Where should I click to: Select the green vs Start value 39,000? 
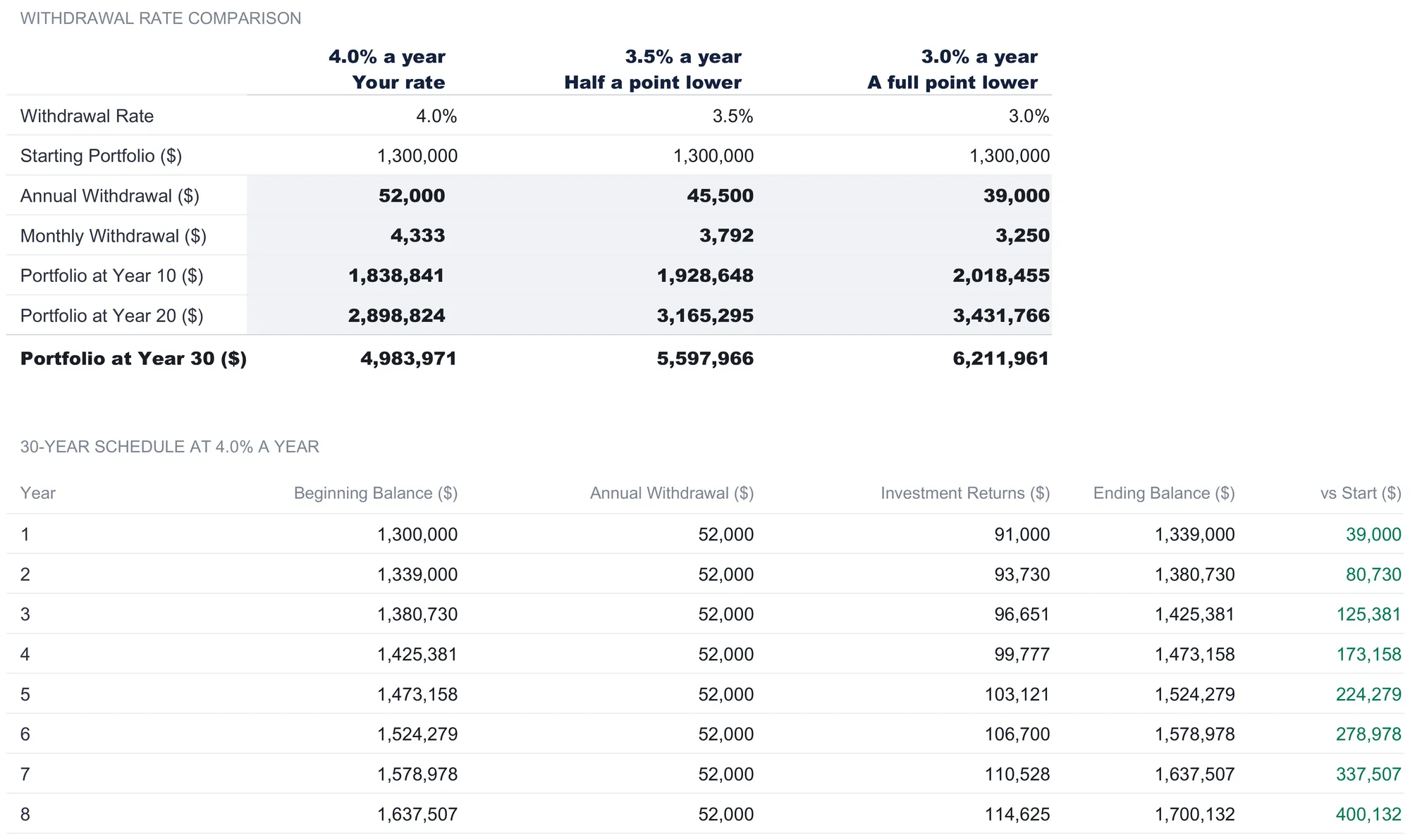1373,534
